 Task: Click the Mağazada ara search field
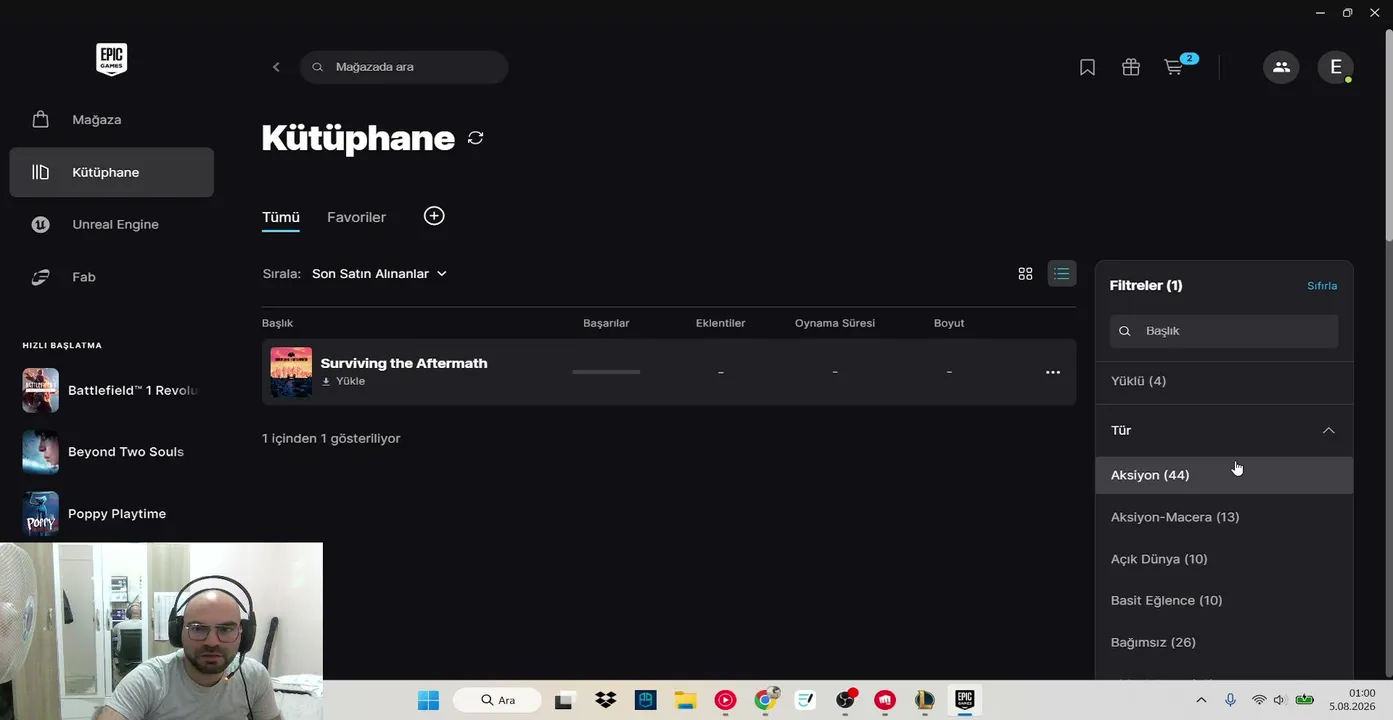[x=404, y=67]
